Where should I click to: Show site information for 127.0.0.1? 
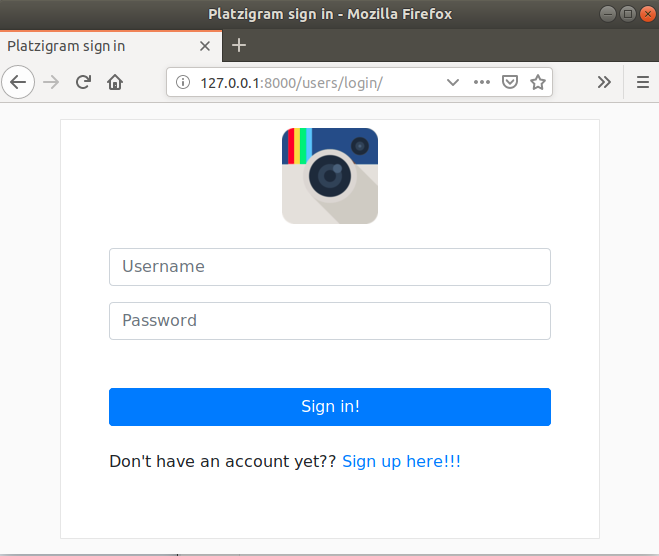[x=182, y=82]
